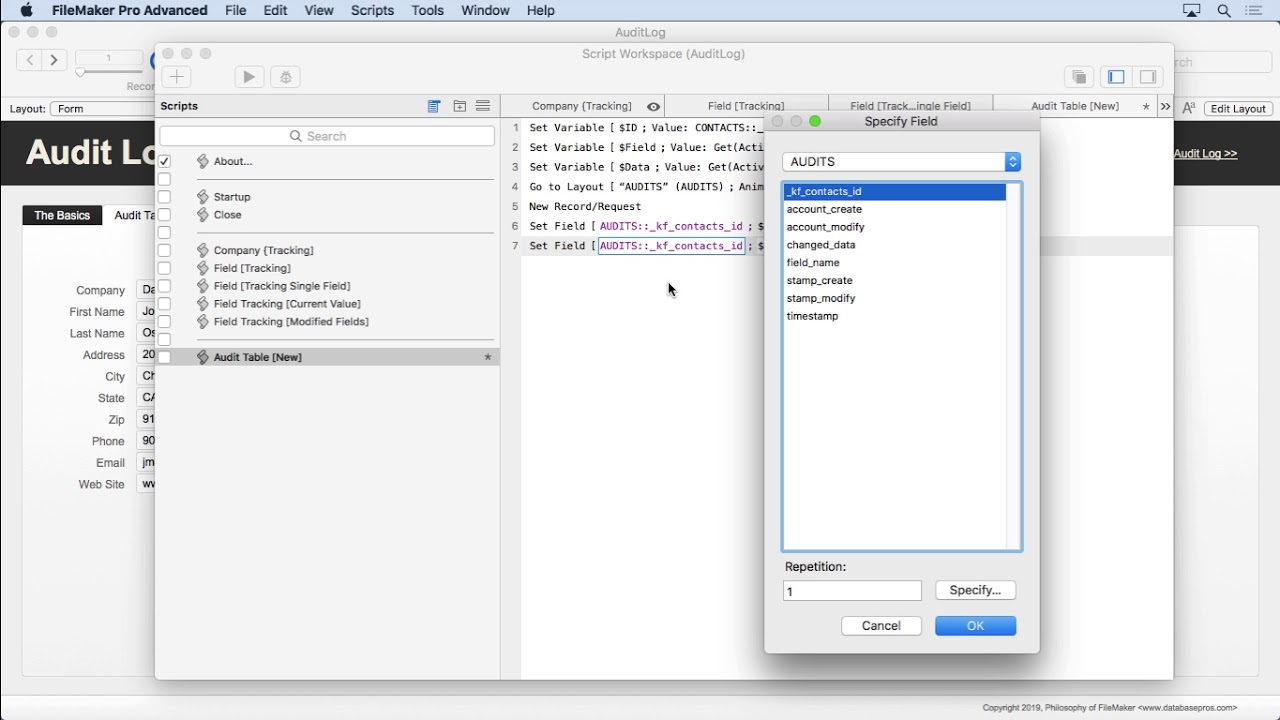
Task: Check Field Tracking [Modified Fields] checkbox
Action: [x=165, y=322]
